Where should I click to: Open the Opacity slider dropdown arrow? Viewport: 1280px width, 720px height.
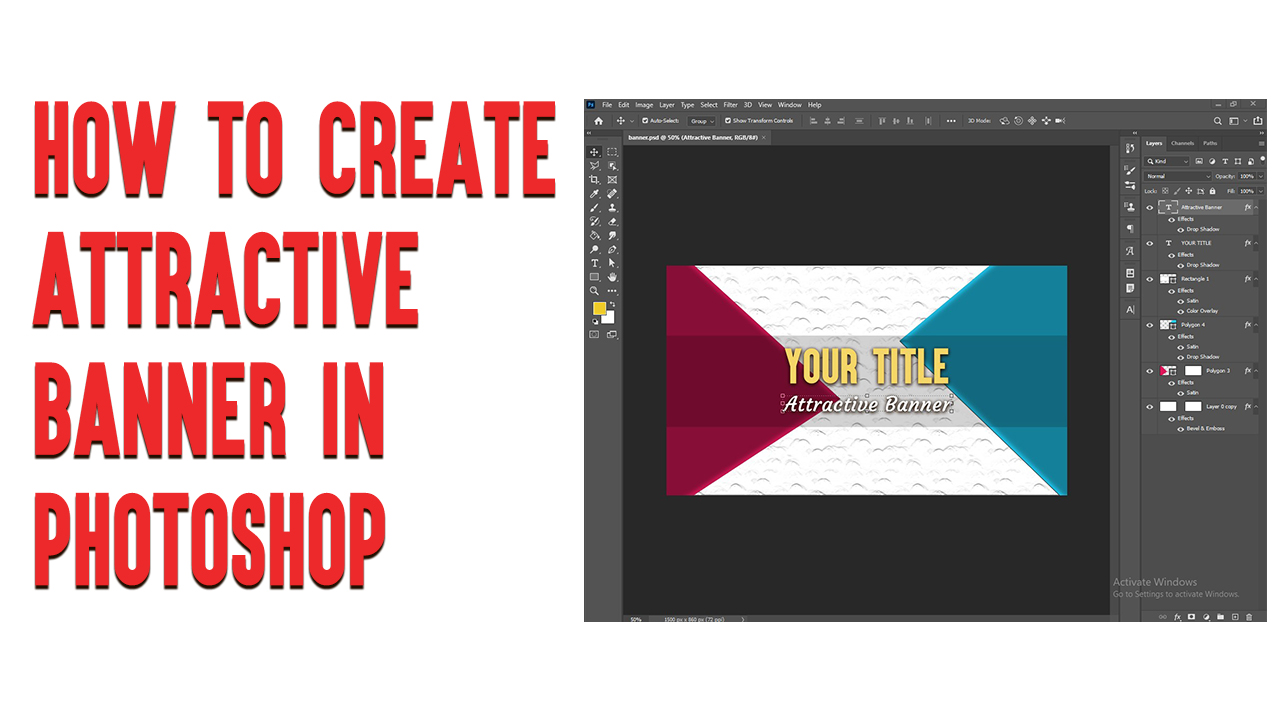coord(1261,176)
